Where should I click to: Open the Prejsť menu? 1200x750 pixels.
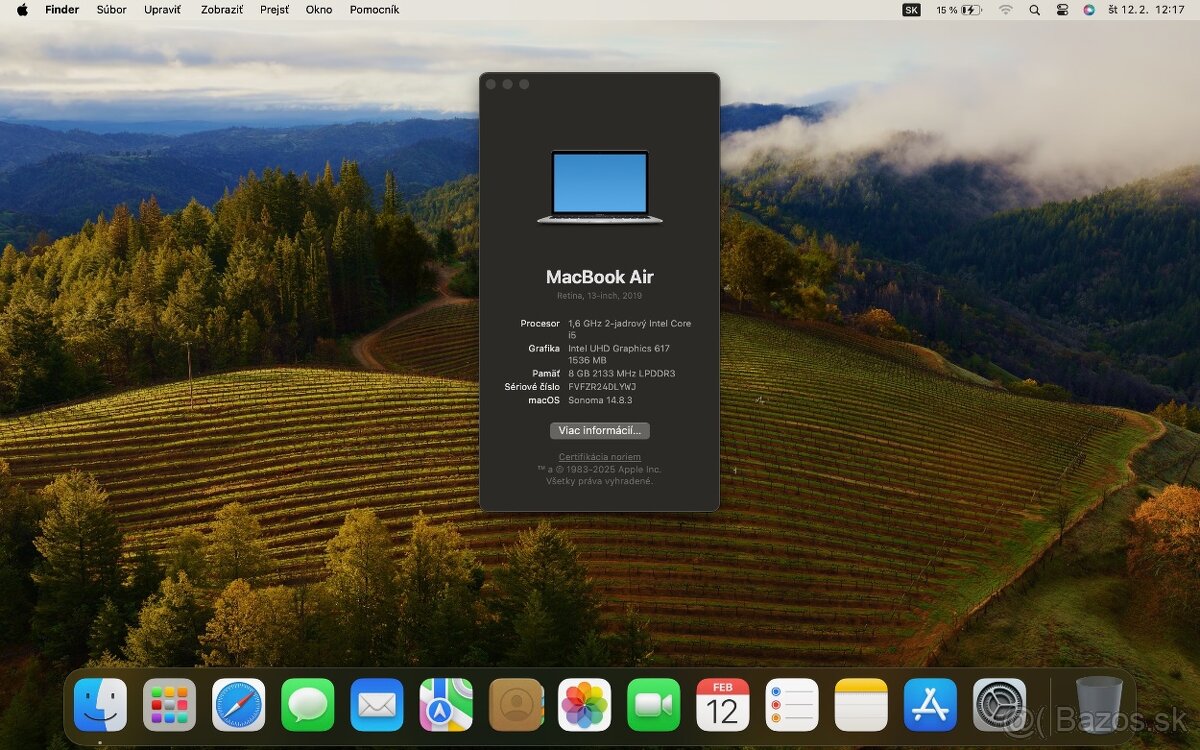(x=274, y=10)
